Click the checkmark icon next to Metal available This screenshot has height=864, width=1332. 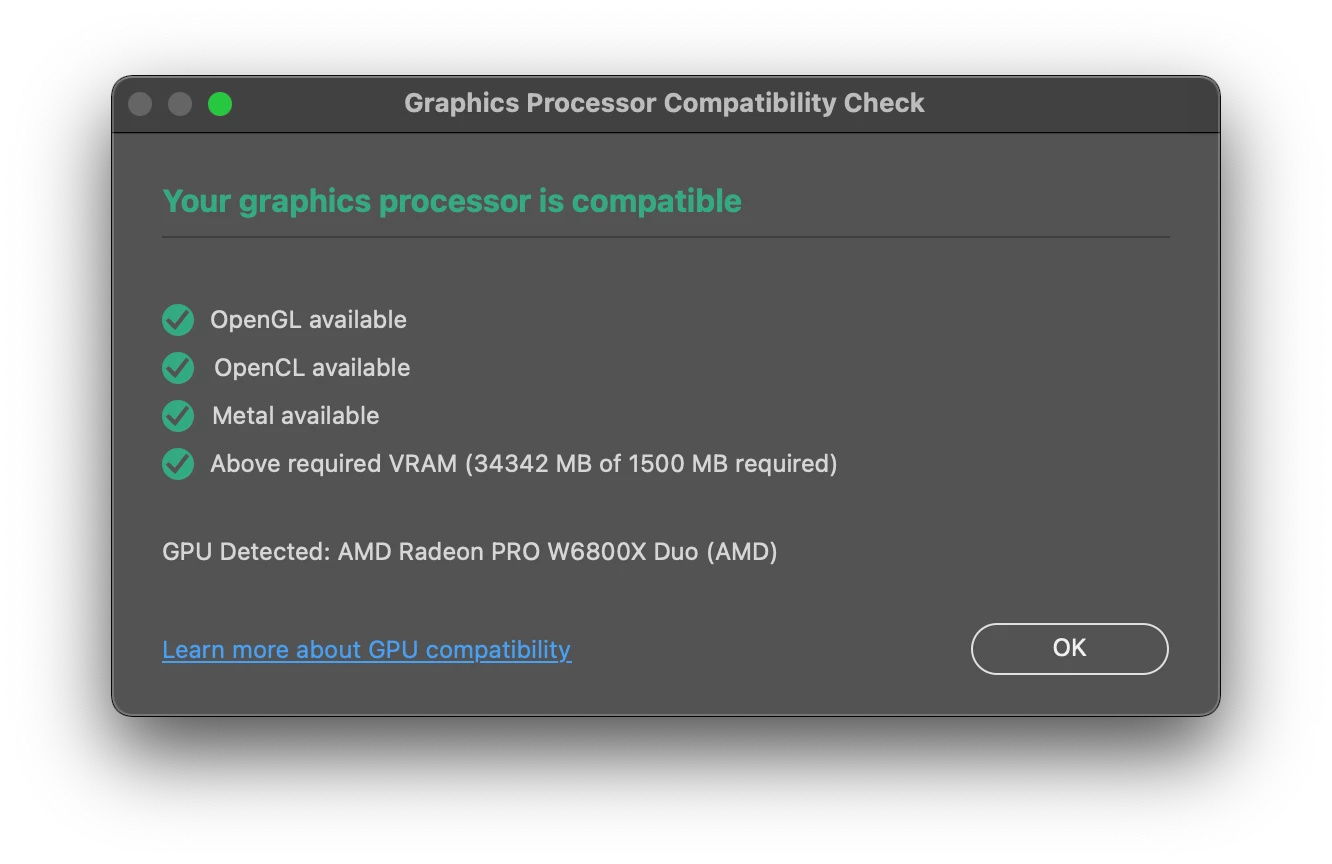[x=178, y=416]
